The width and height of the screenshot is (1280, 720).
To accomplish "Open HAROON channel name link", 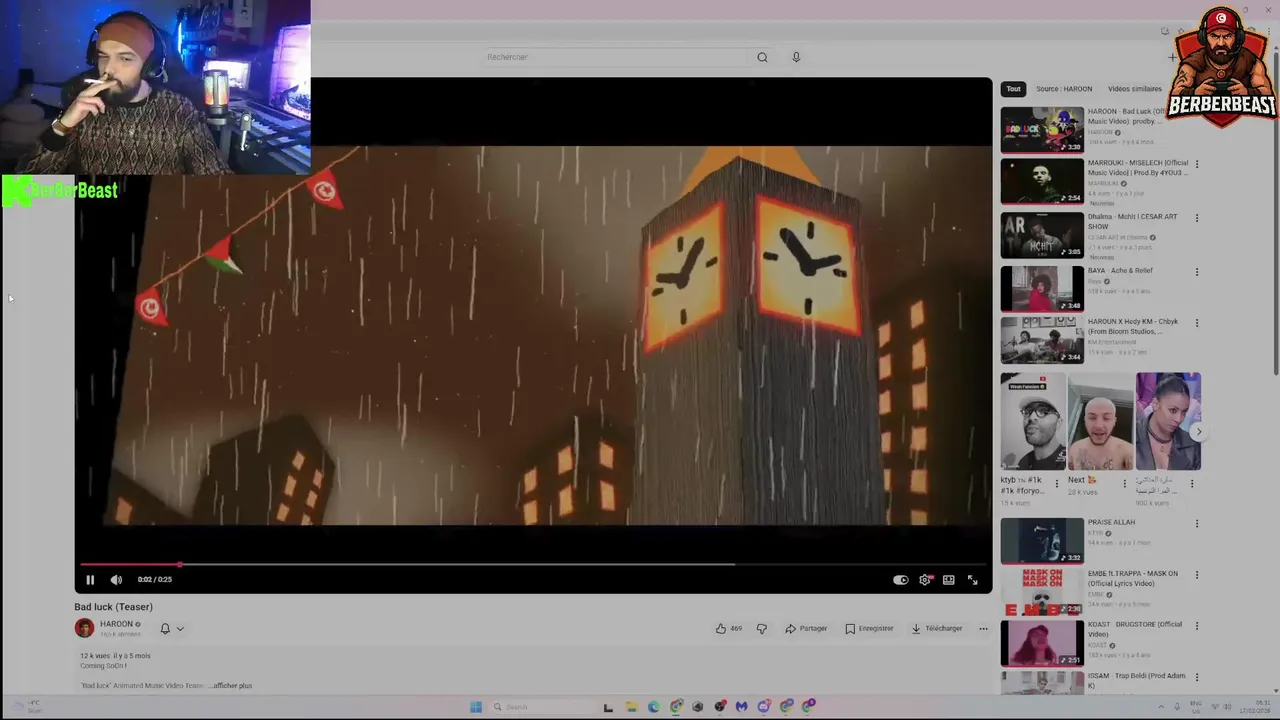I will point(116,624).
